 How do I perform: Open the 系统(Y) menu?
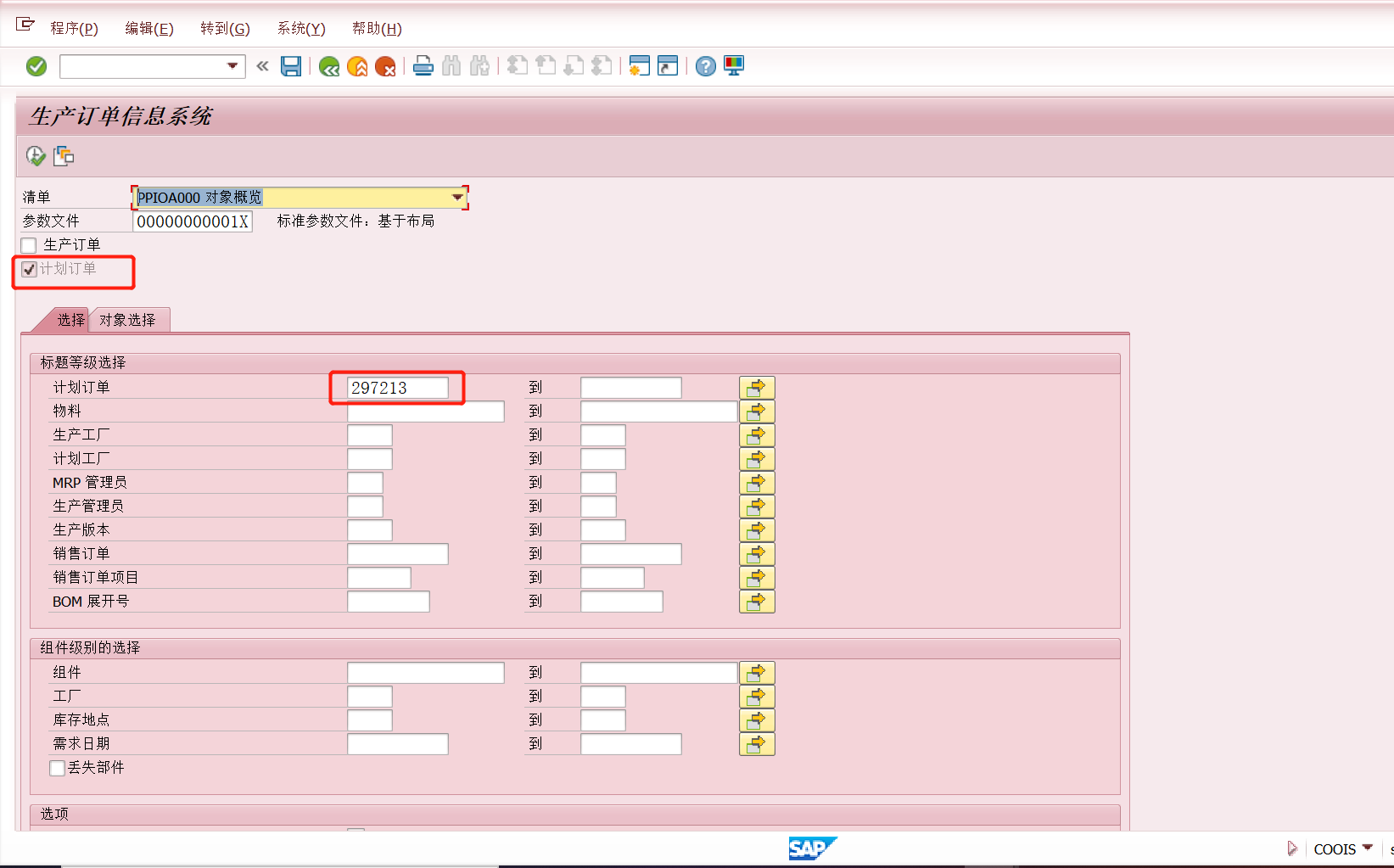click(x=301, y=29)
